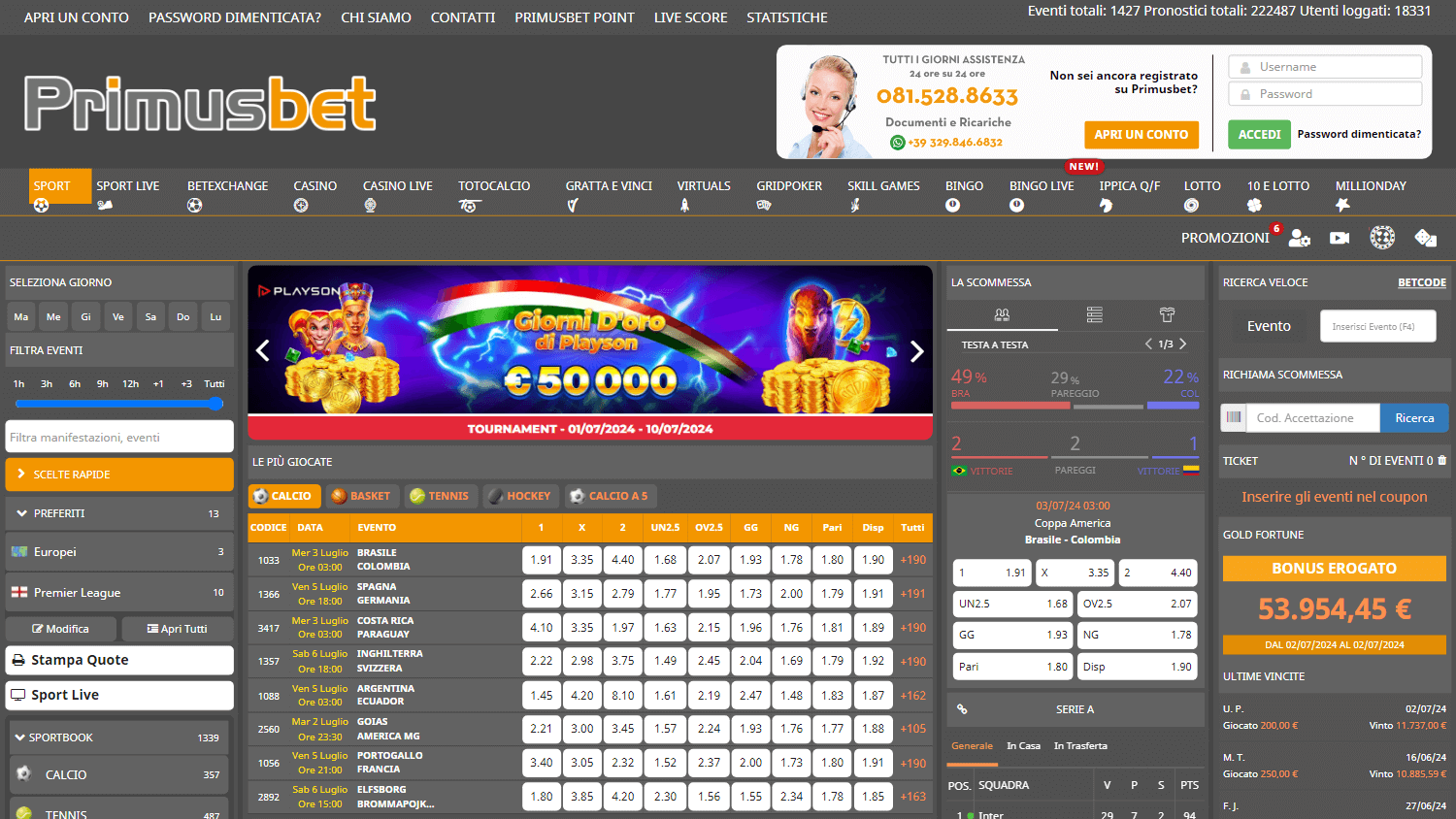Adjust the time filter slider
The image size is (1456, 819).
tap(119, 404)
